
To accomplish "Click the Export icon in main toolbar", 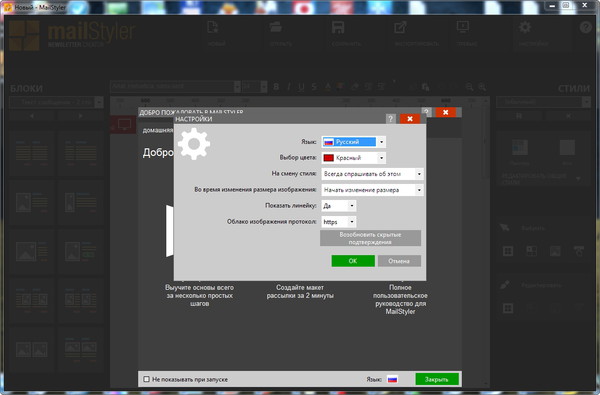I will pos(400,28).
